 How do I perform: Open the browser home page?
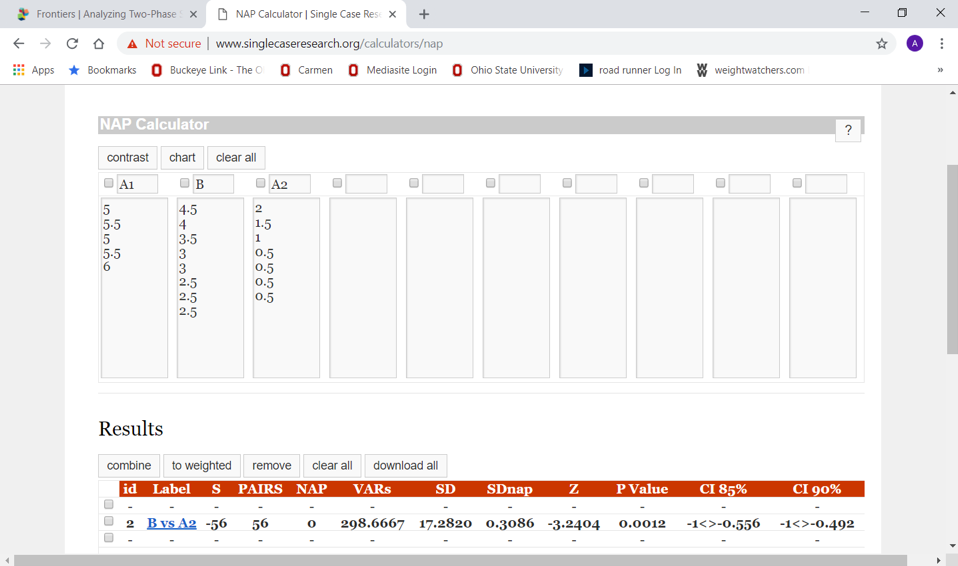98,43
